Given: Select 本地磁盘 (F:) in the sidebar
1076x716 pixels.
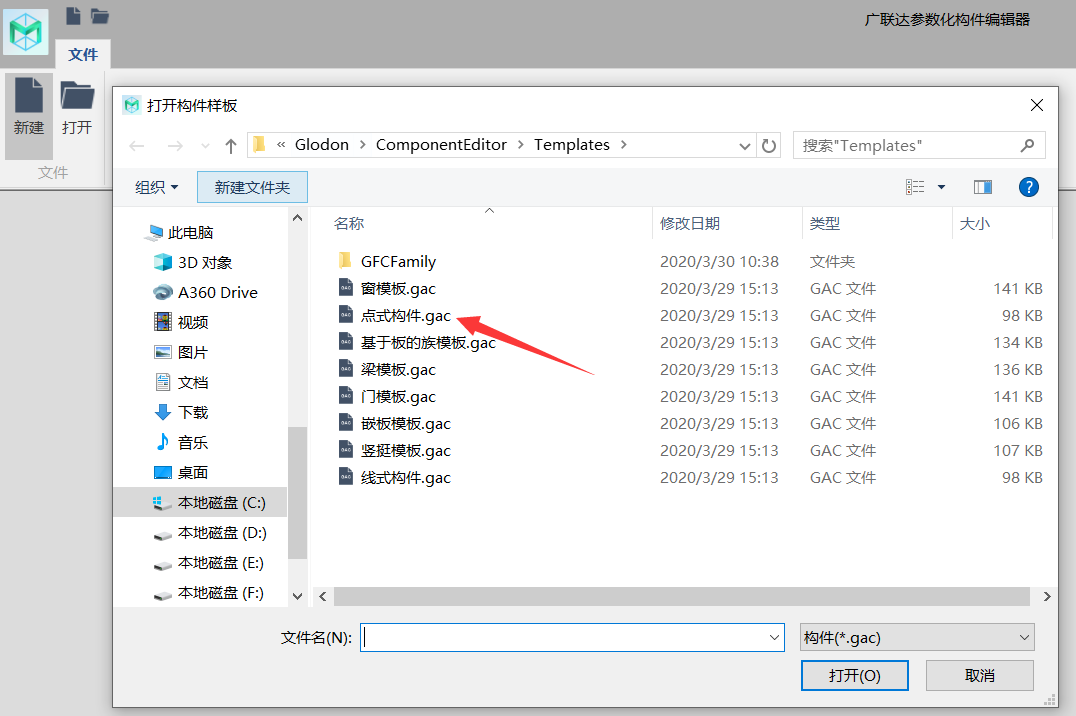Looking at the screenshot, I should tap(208, 592).
